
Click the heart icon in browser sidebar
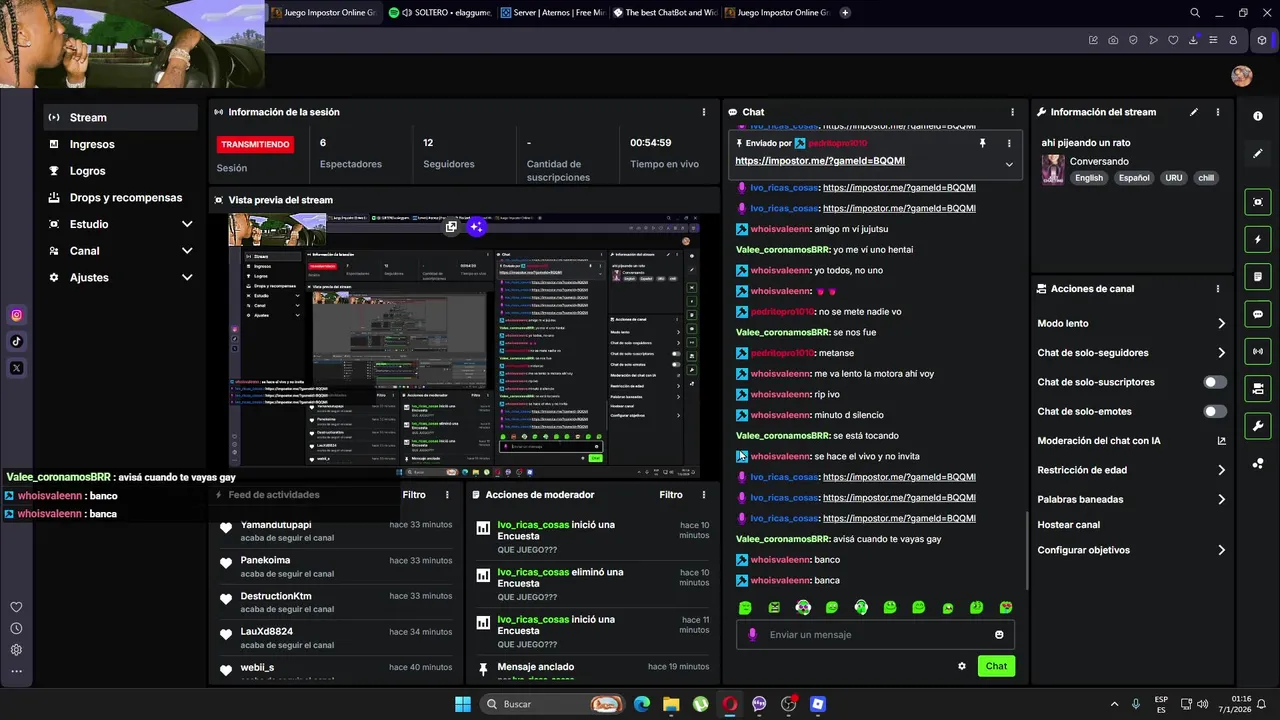click(x=16, y=607)
